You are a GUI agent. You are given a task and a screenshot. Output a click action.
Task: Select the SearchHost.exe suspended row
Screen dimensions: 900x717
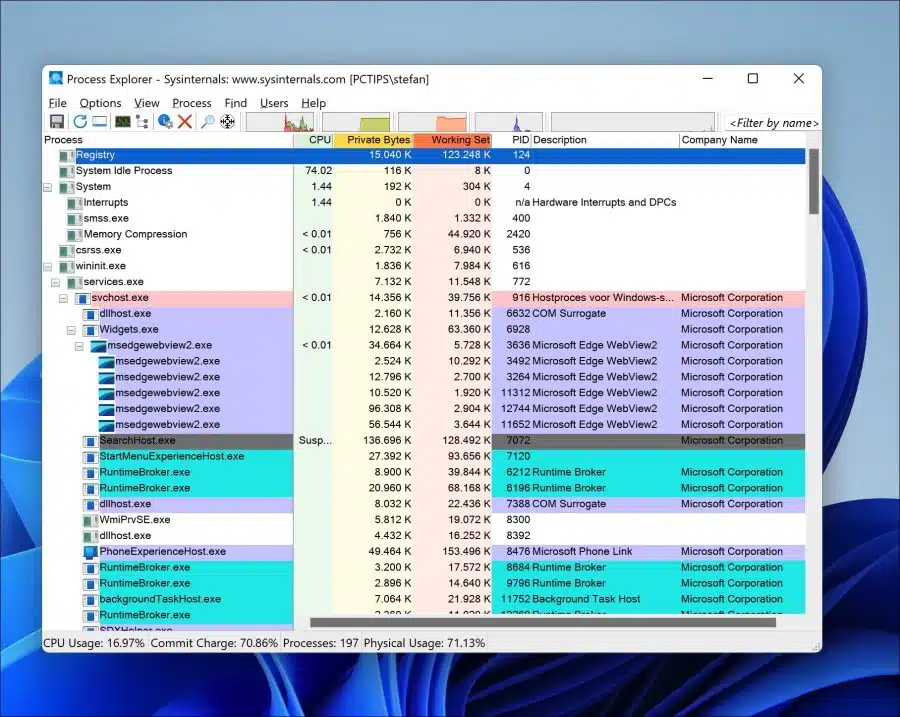point(425,441)
